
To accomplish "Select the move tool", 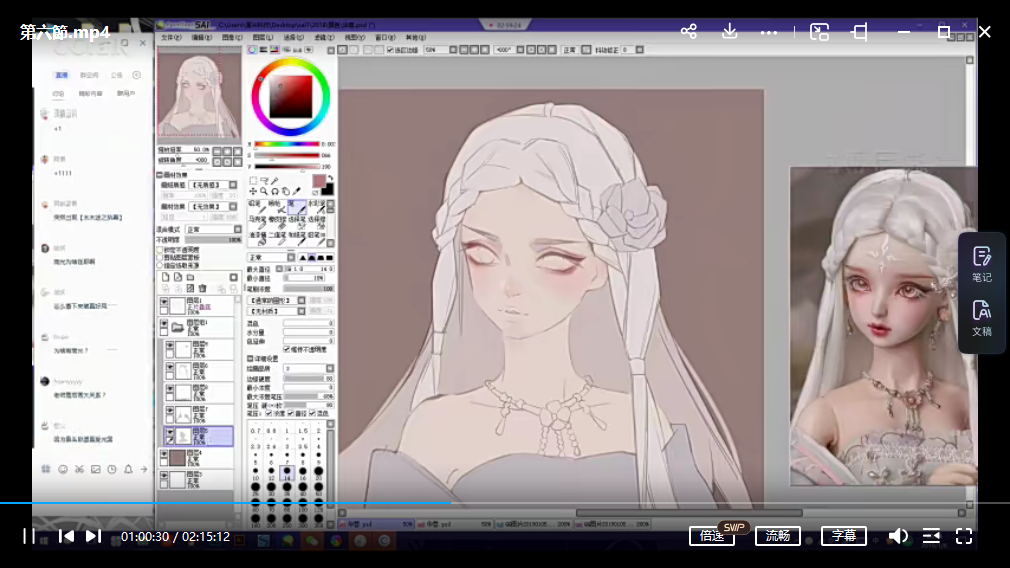I will coord(253,191).
